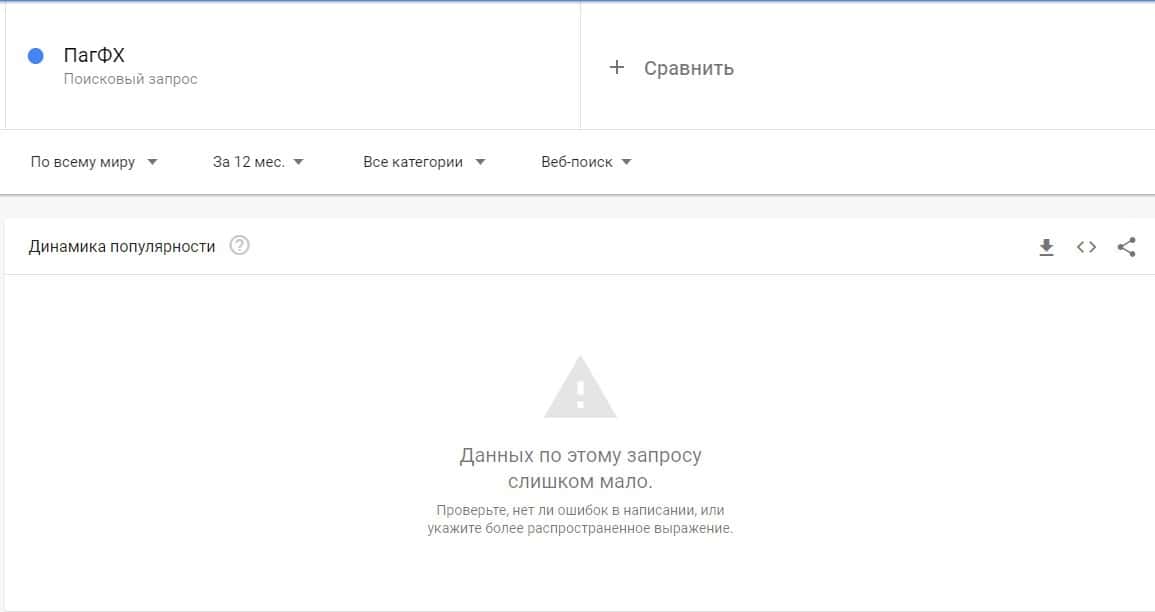Open the help question mark icon
1155x612 pixels.
239,245
